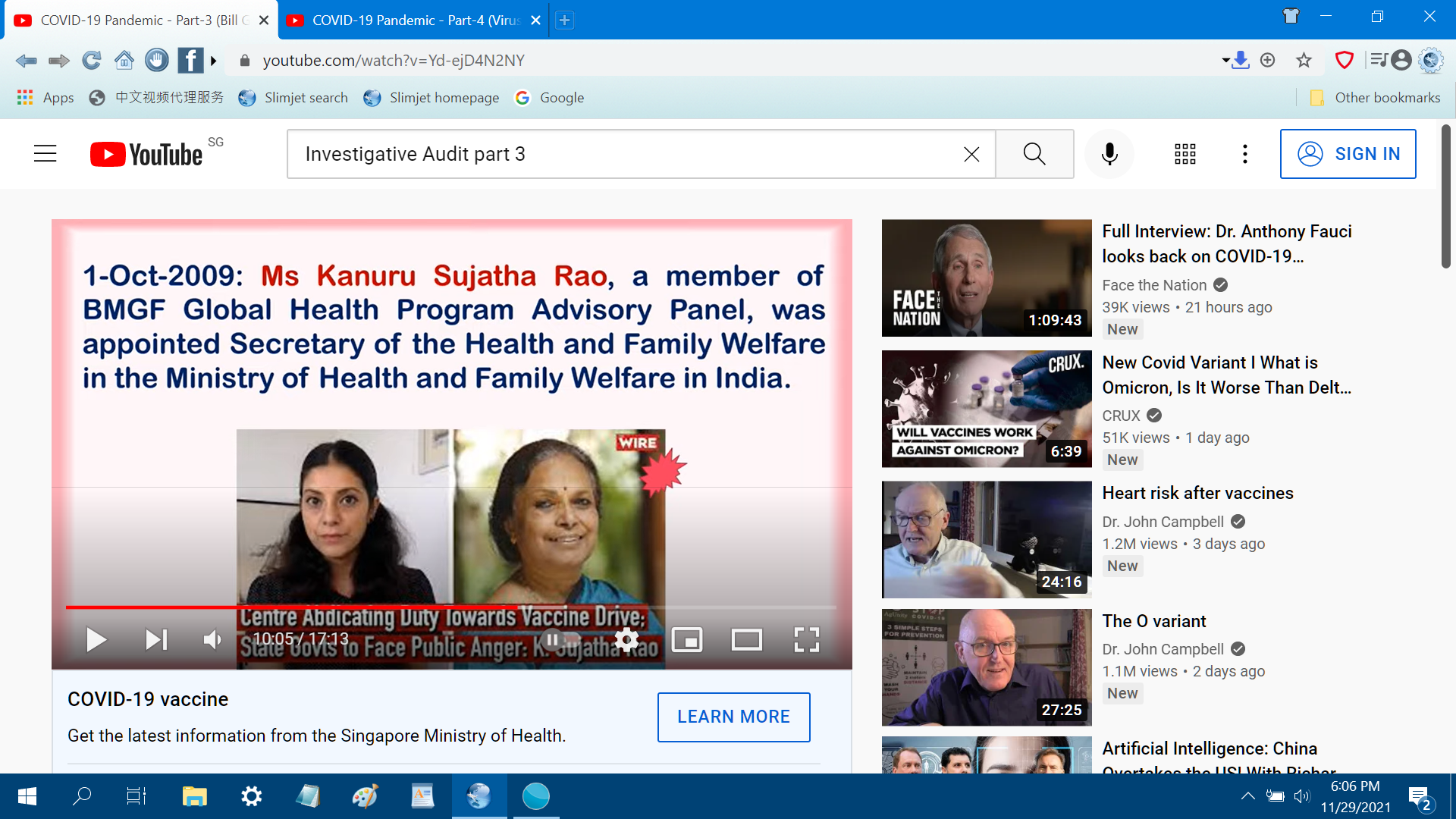Click the browser back arrow
1456x819 pixels.
pyautogui.click(x=26, y=61)
